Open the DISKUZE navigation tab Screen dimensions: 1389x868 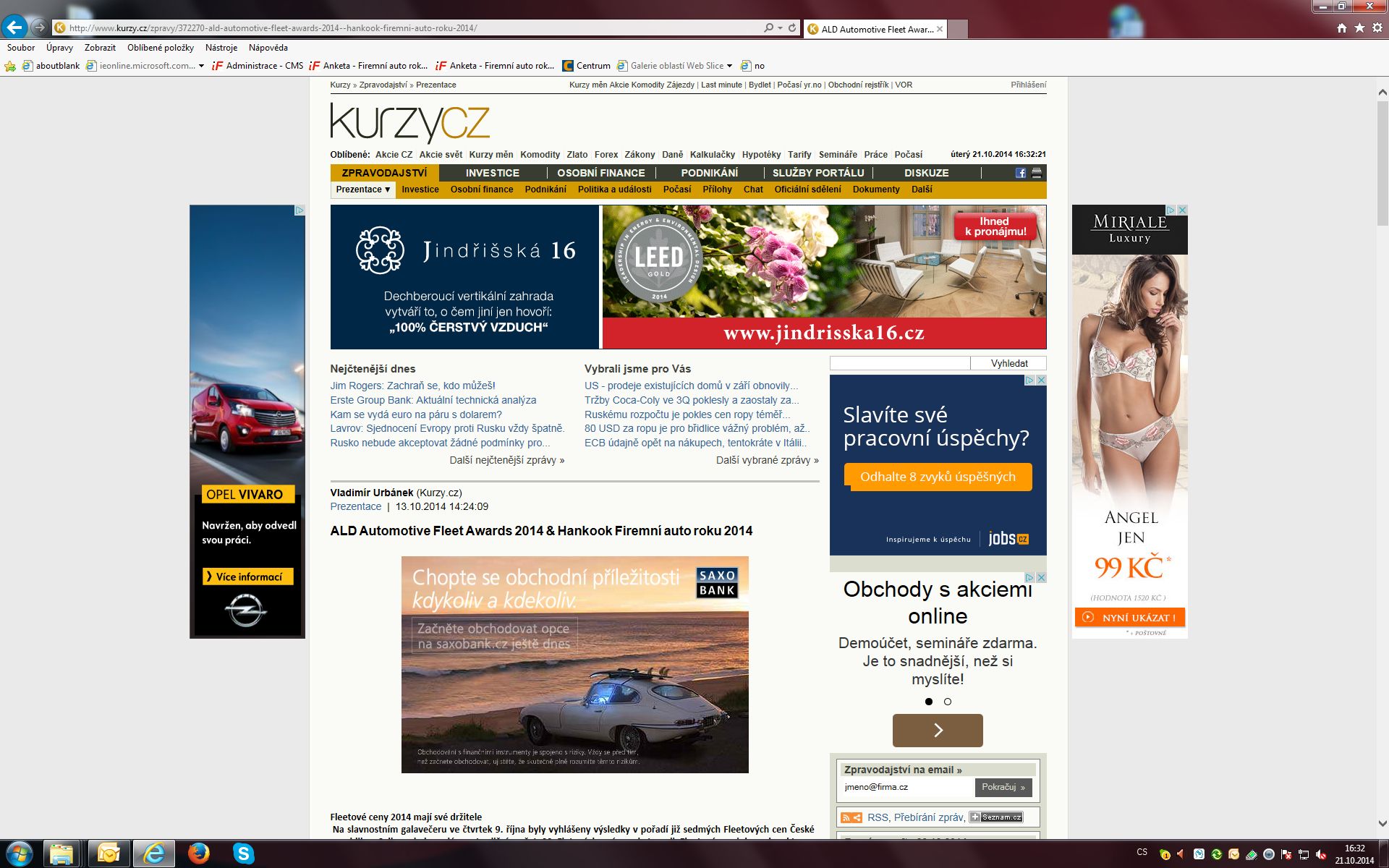pos(927,173)
